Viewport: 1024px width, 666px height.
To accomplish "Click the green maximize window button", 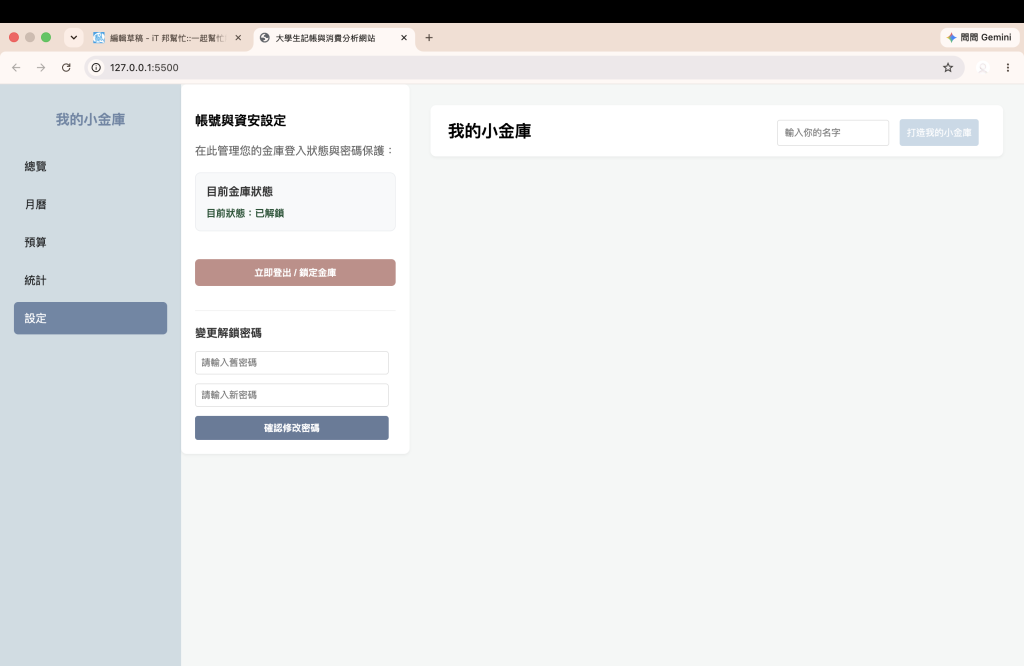I will 46,37.
